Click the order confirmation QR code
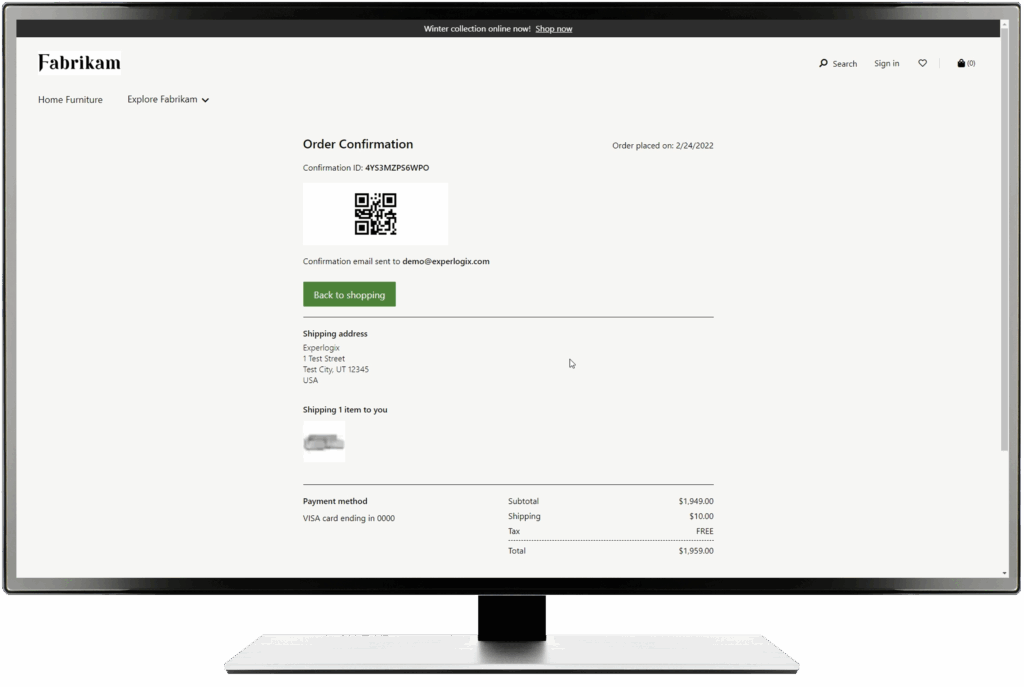The height and width of the screenshot is (687, 1024). [x=375, y=213]
